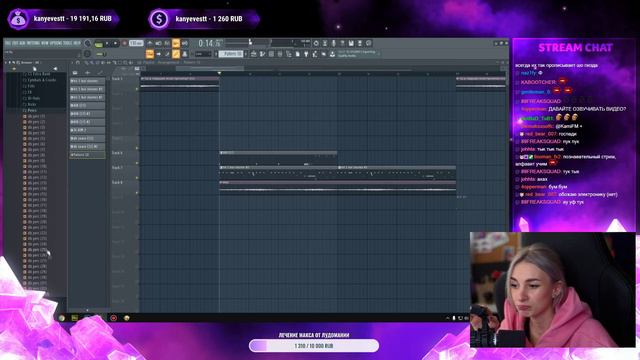
Task: Open the snap selector showing Line
Action: (x=202, y=54)
